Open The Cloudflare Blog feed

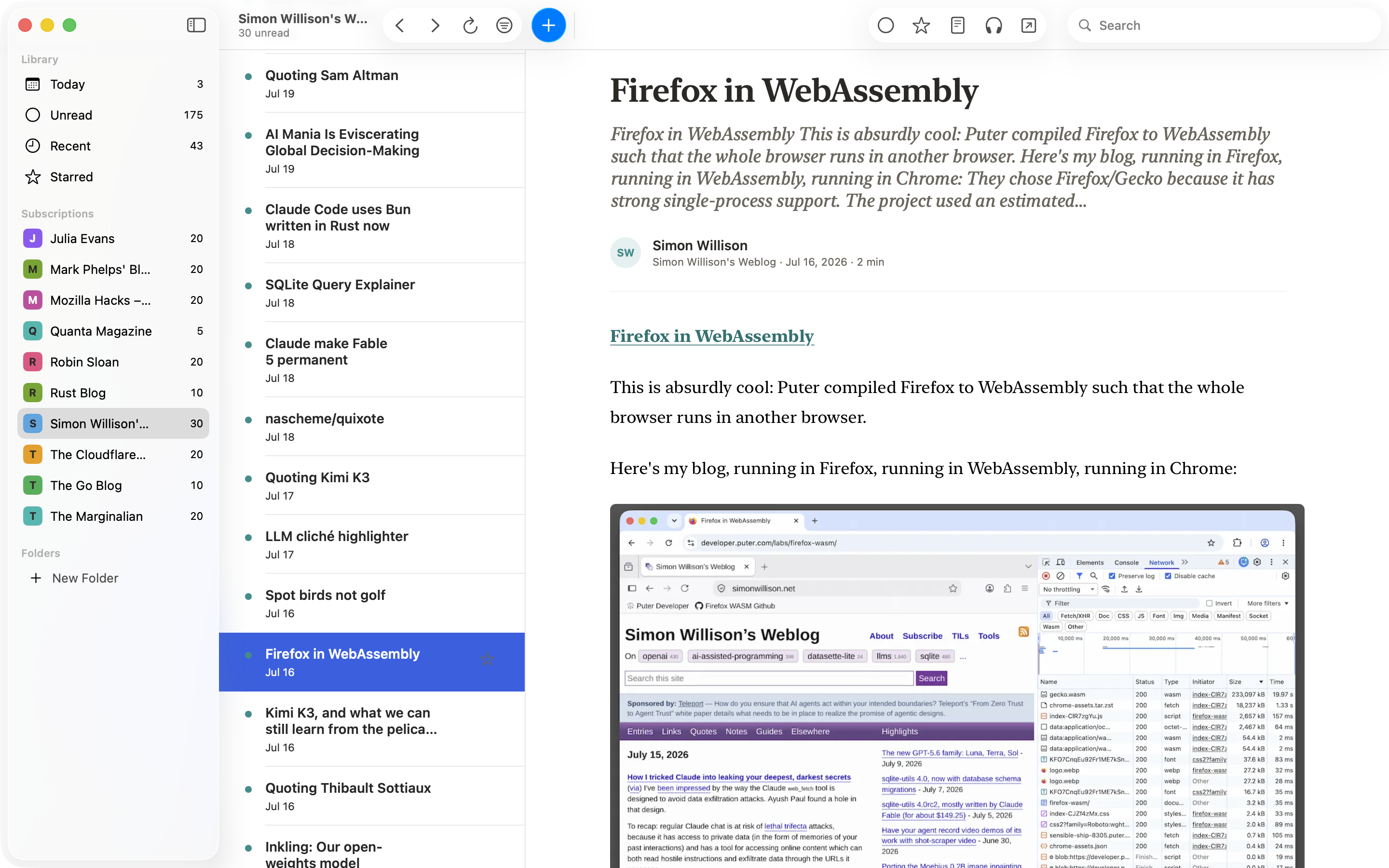113,455
